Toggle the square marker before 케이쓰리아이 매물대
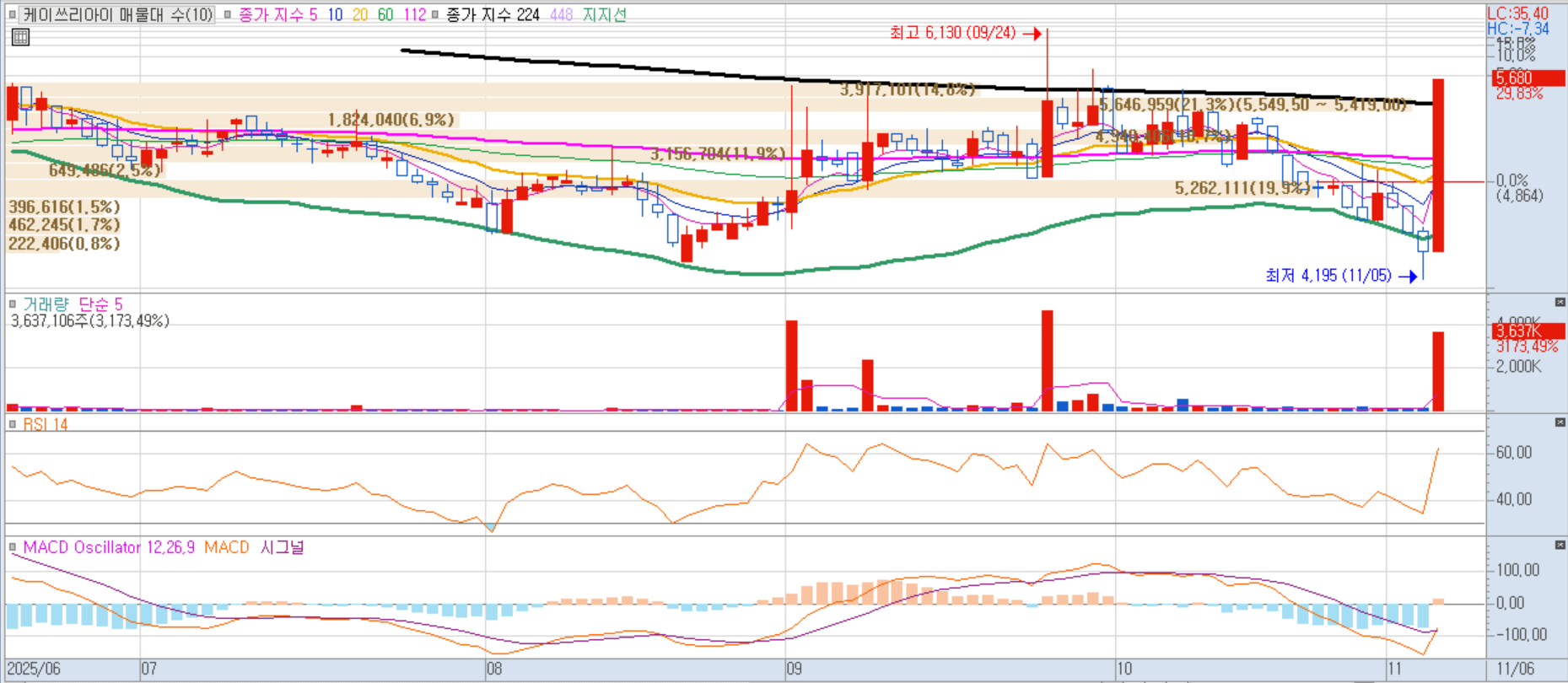 click(13, 14)
